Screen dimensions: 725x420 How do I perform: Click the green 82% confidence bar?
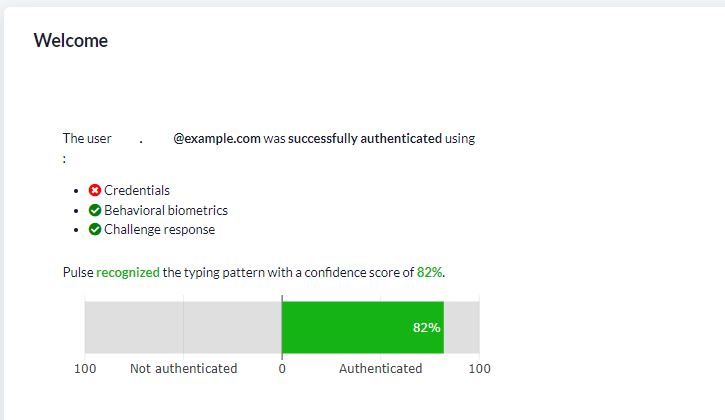[x=363, y=327]
